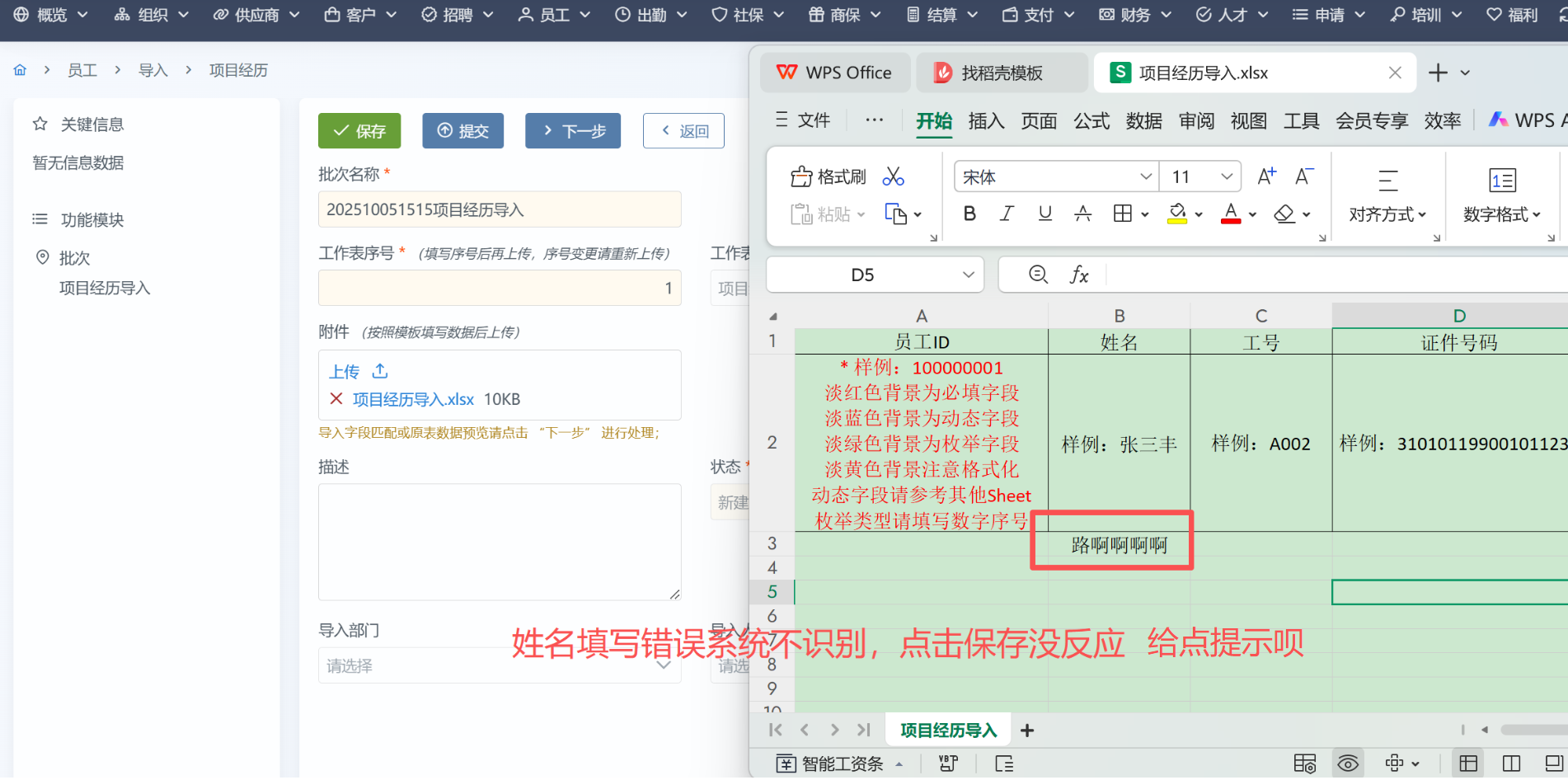Remove the 项目经历导入.xlsx attachment

tap(336, 399)
